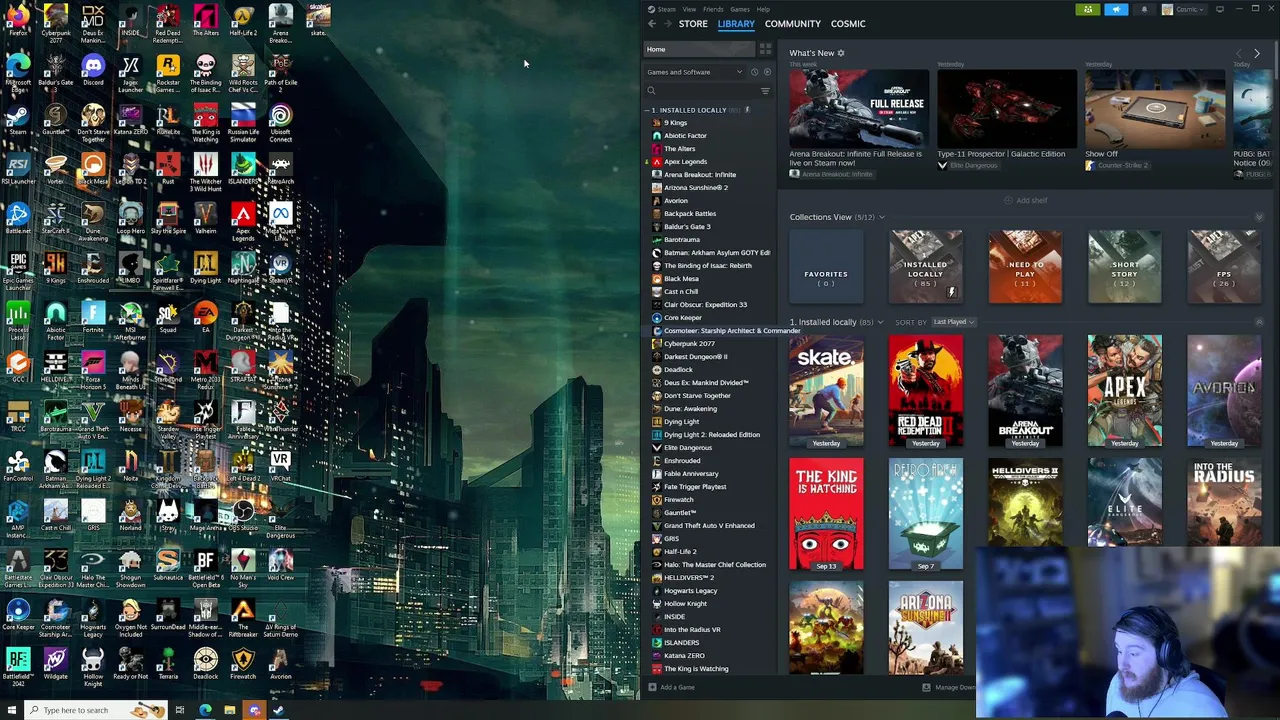The image size is (1280, 720).
Task: Open the Windows Start button
Action: pyautogui.click(x=11, y=710)
